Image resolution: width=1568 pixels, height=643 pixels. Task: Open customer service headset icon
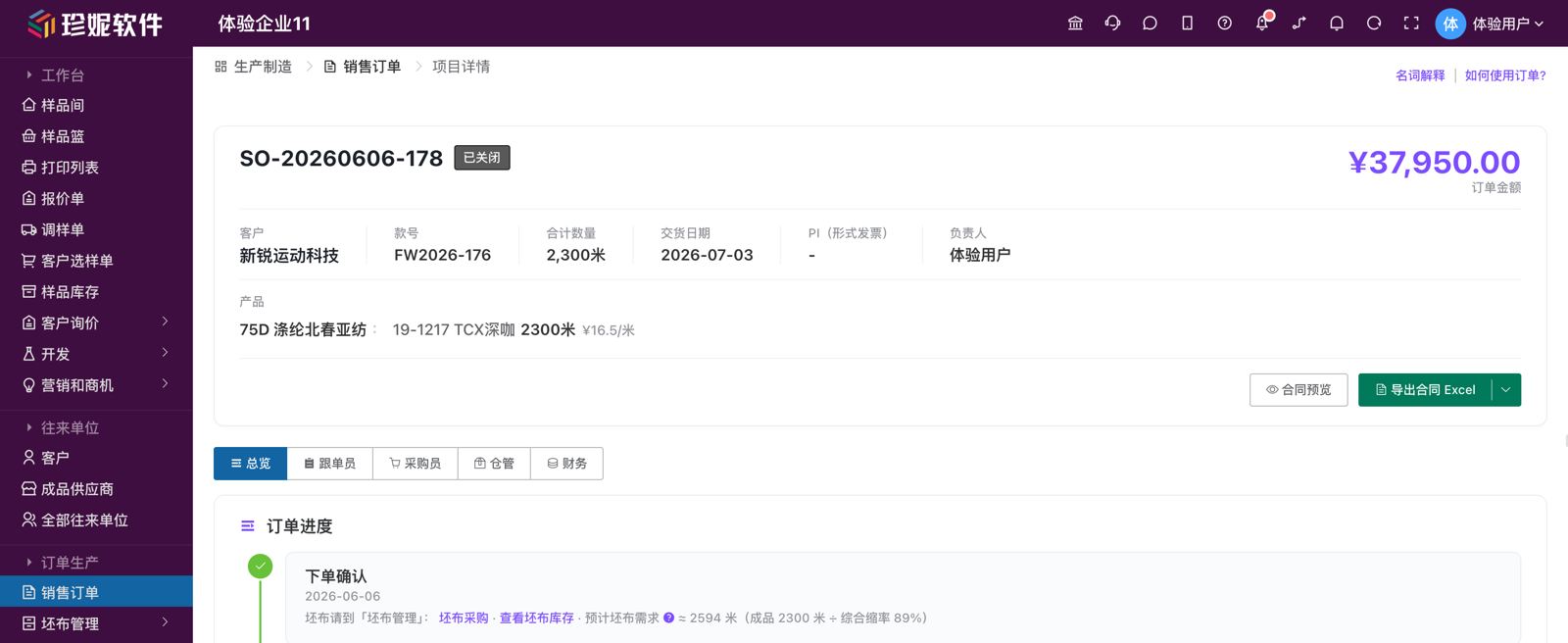pos(1112,24)
